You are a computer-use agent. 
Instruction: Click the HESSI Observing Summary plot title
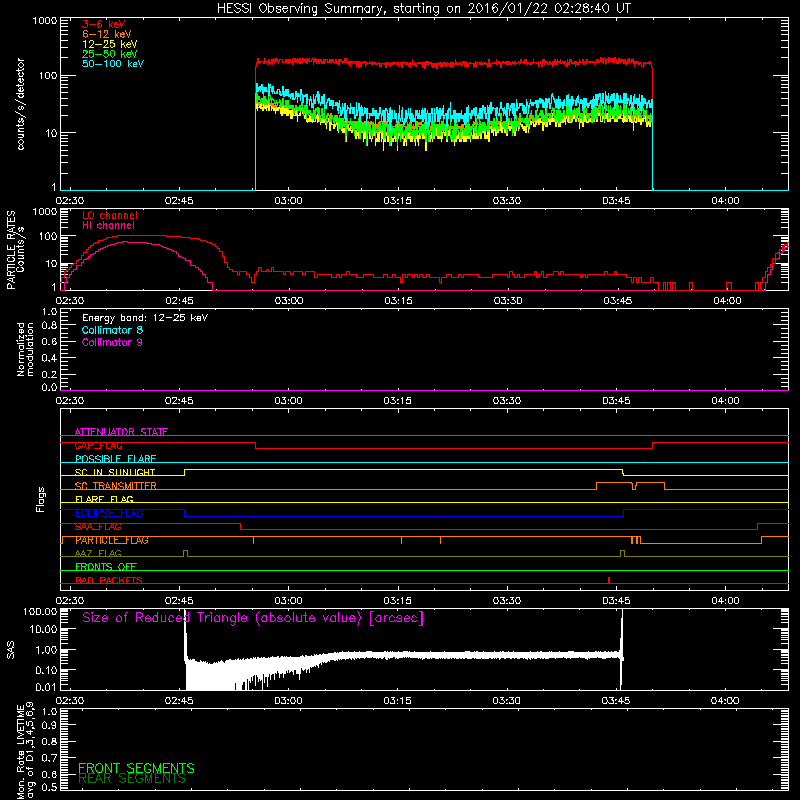point(423,9)
